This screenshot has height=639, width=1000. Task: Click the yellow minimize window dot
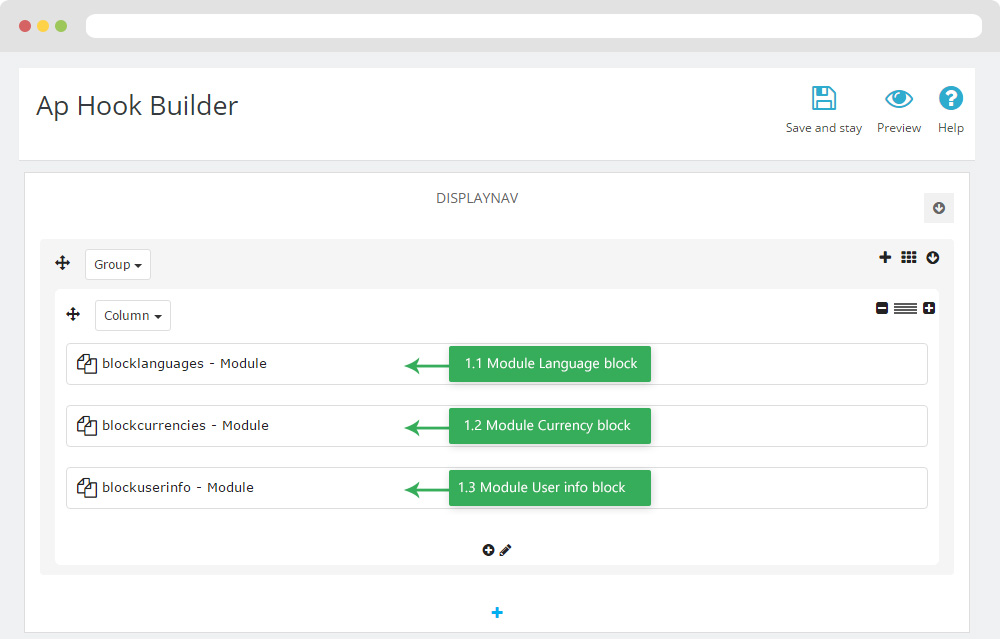click(x=43, y=26)
